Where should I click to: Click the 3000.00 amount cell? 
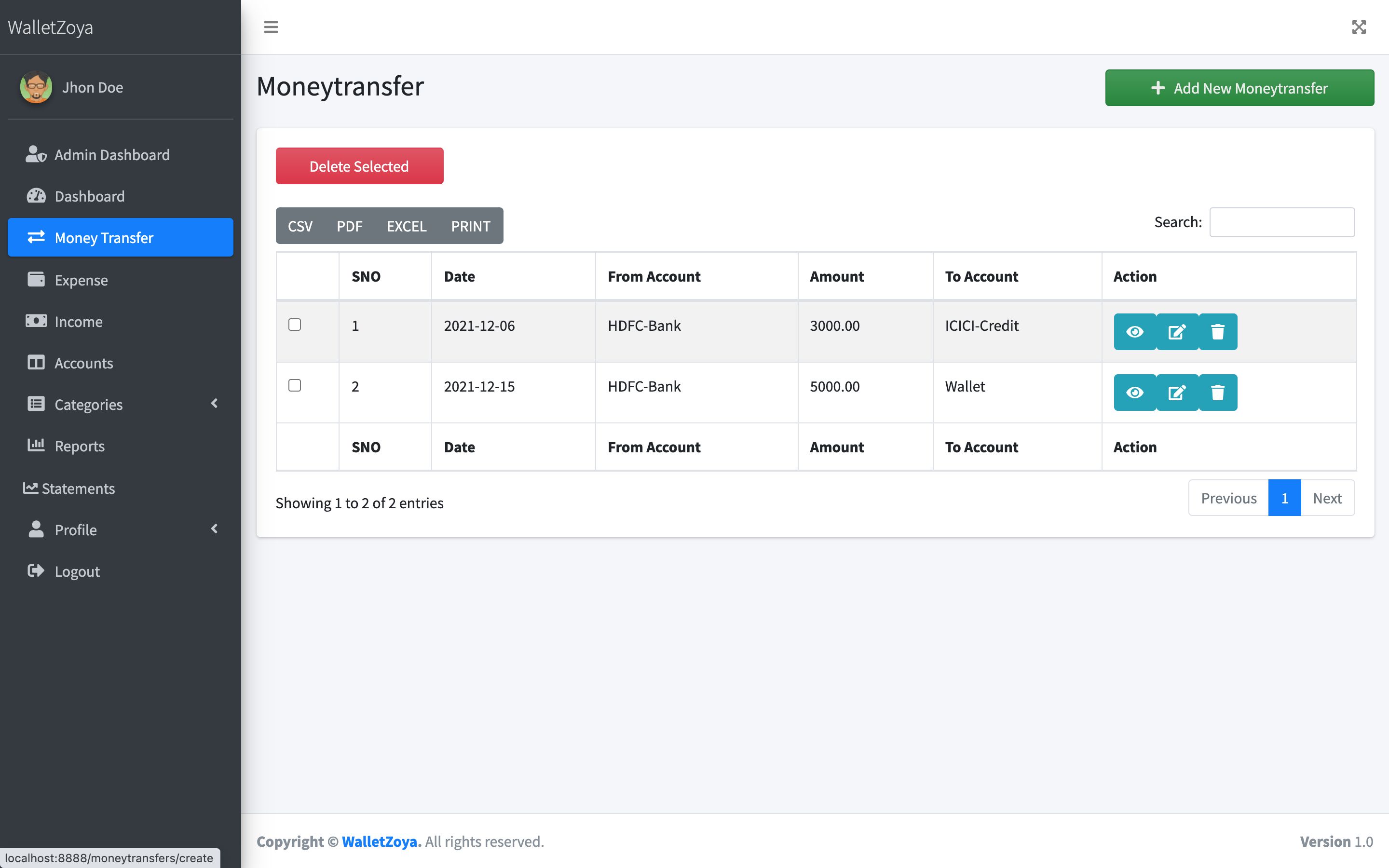tap(865, 331)
